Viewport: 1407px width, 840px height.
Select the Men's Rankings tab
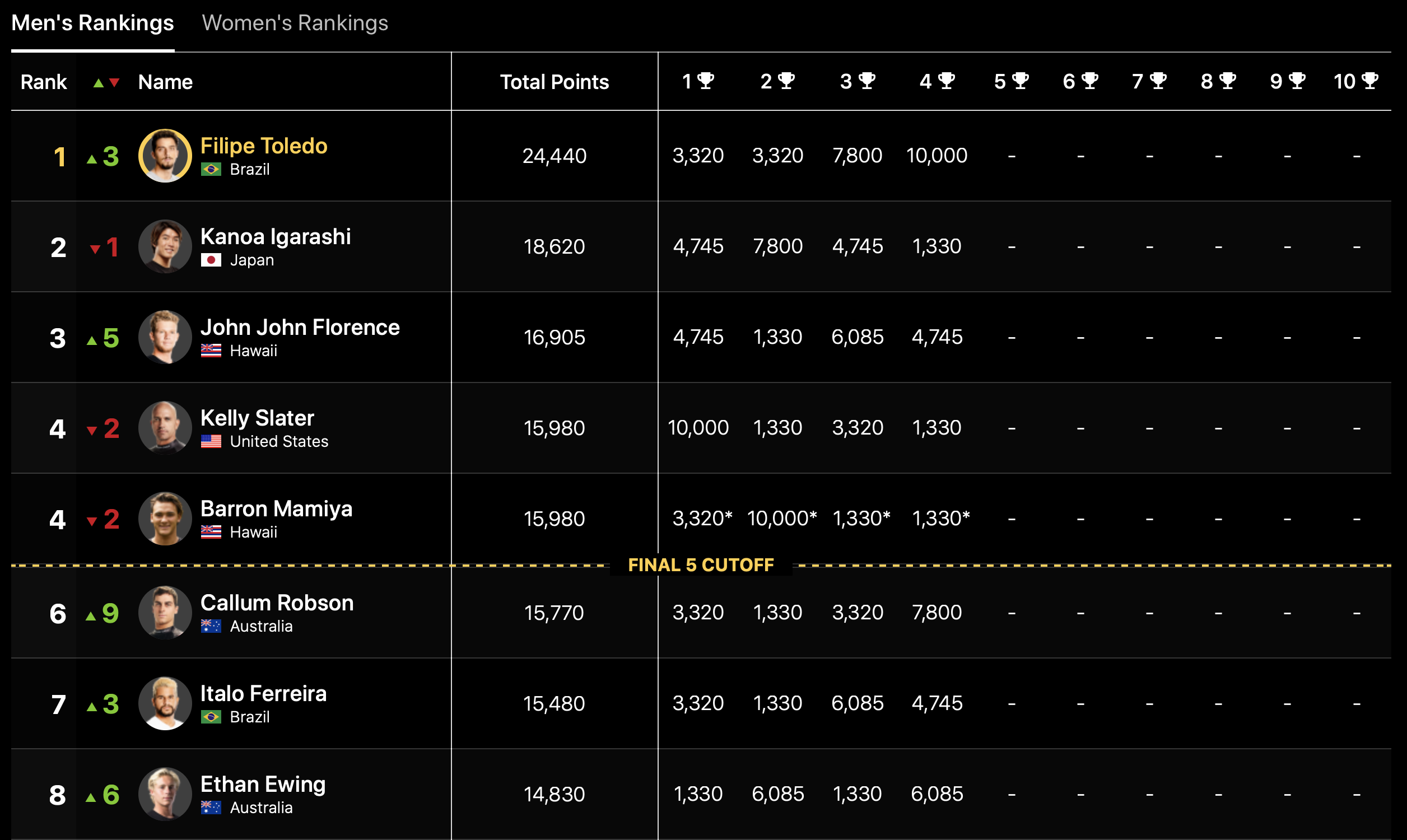click(93, 23)
